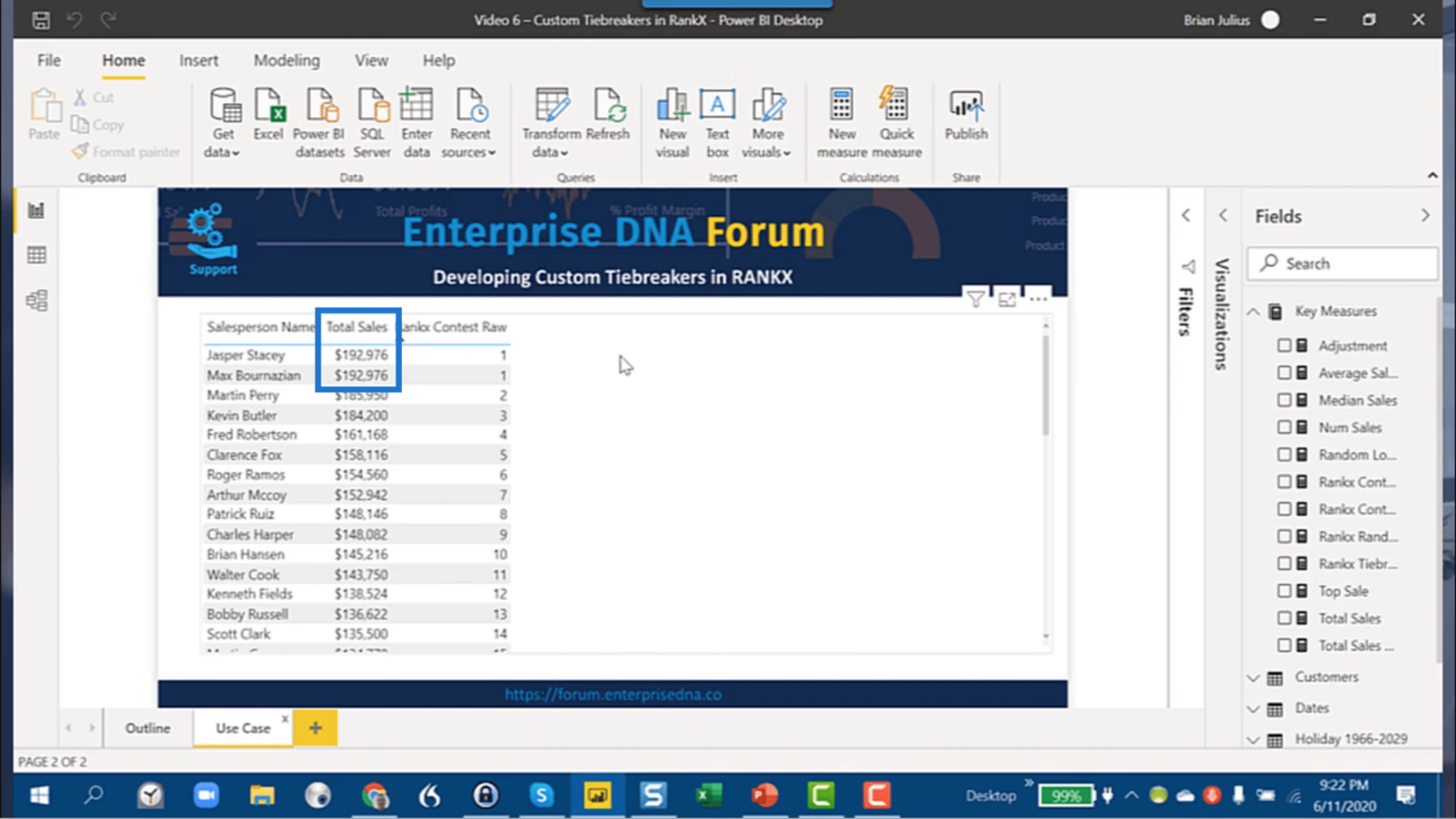1456x819 pixels.
Task: Close the Use Case page tab
Action: click(x=284, y=718)
